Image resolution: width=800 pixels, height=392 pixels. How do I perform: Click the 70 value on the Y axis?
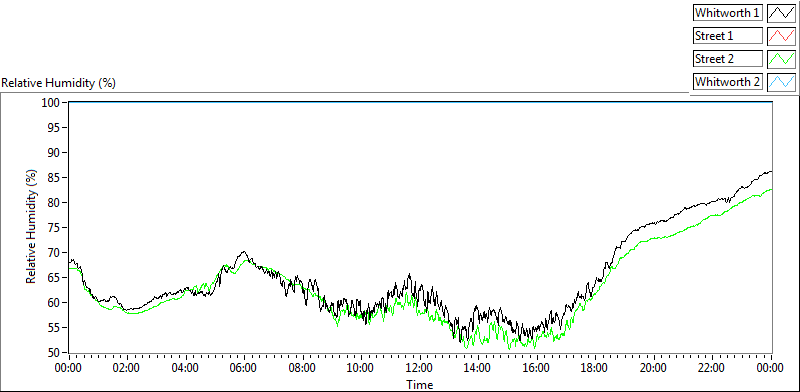(x=54, y=253)
